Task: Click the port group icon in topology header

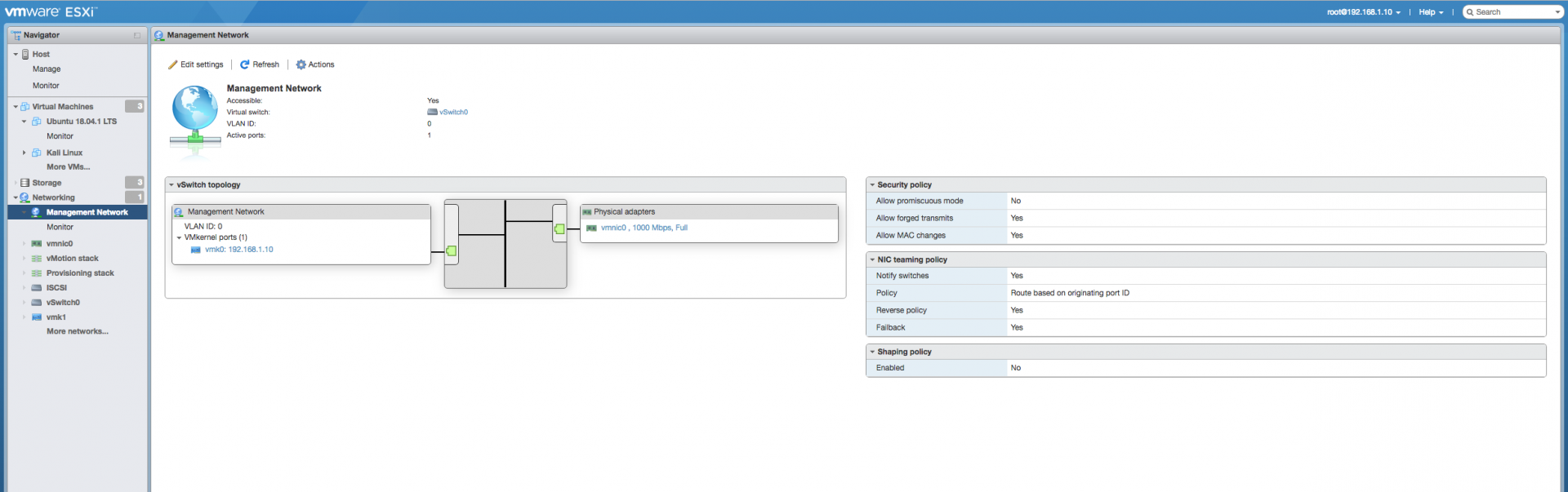Action: 179,212
